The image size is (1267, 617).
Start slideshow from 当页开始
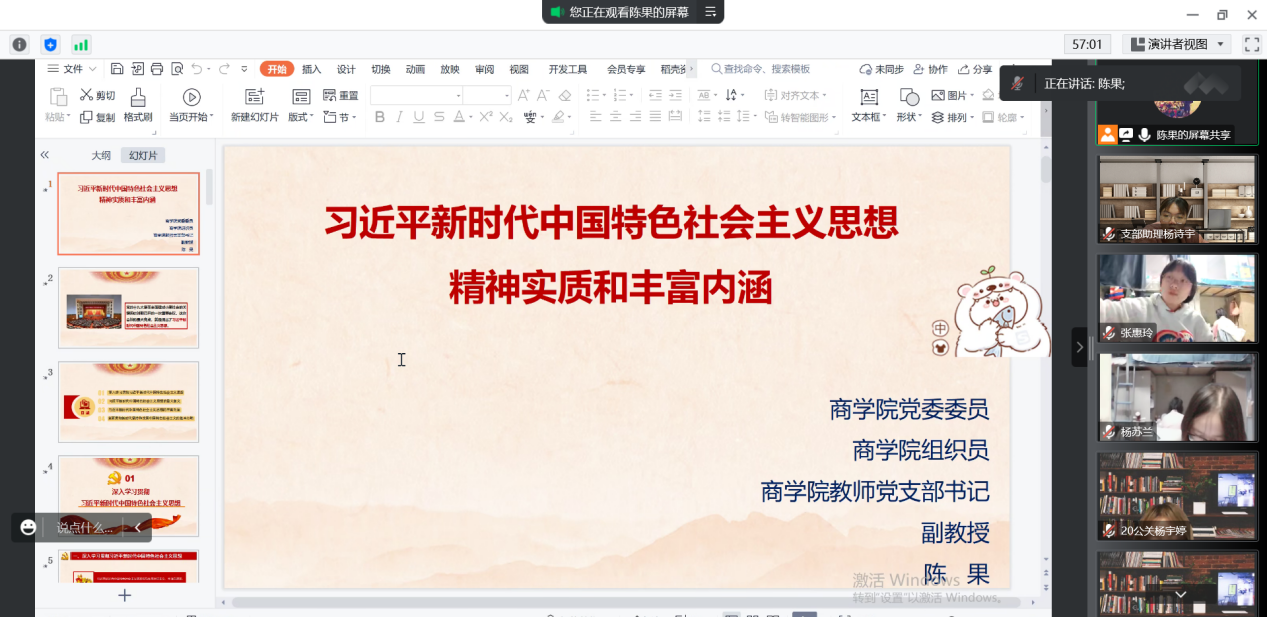pos(191,105)
